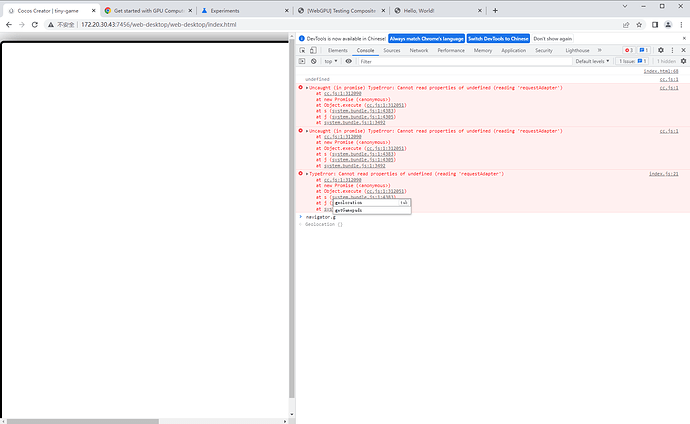Select the geolocation autocomplete suggestion
The height and width of the screenshot is (424, 690).
tap(372, 203)
